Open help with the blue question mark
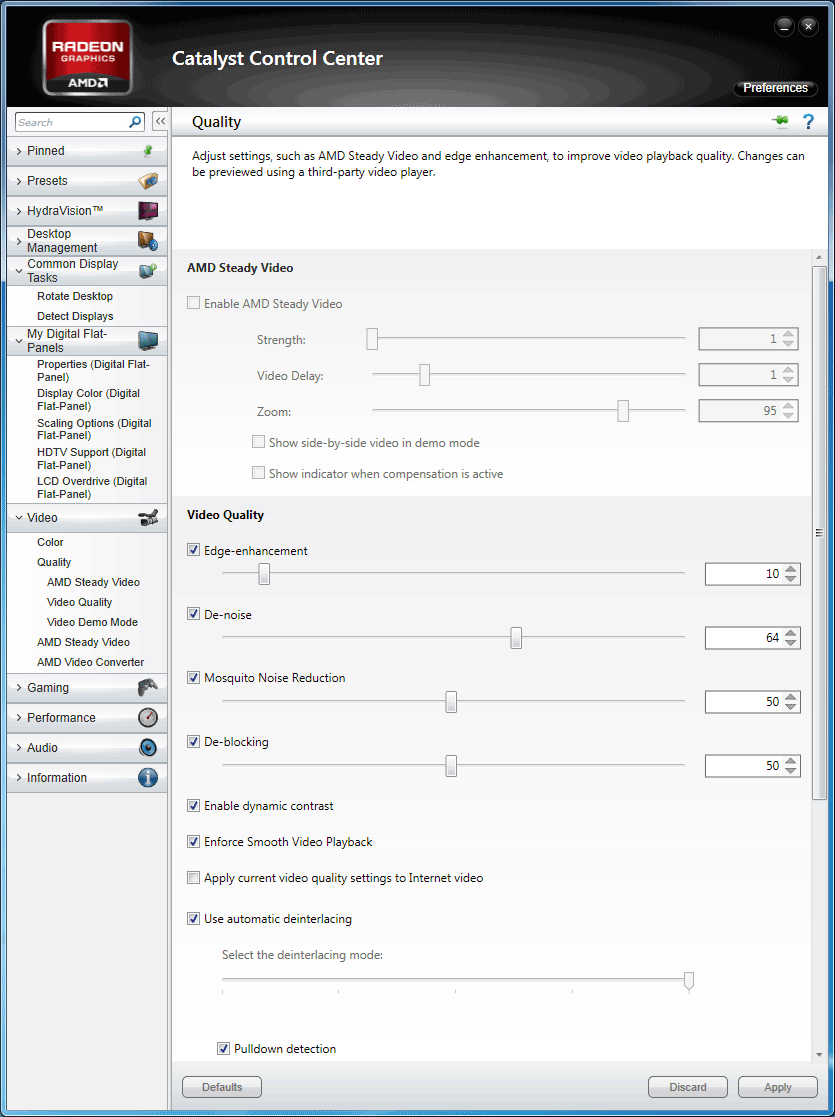This screenshot has height=1117, width=835. (x=808, y=122)
